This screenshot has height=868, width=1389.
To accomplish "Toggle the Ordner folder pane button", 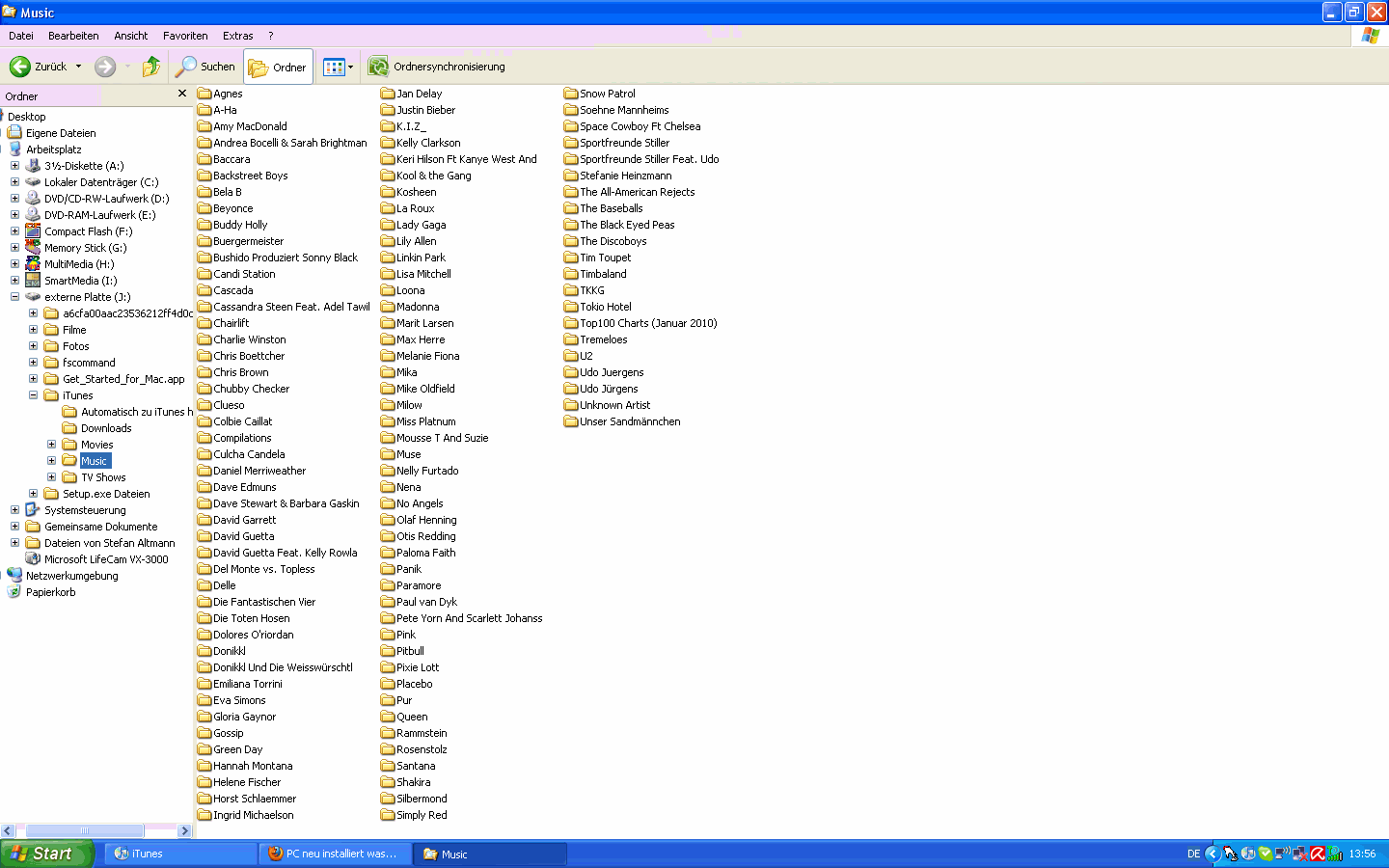I will click(x=278, y=67).
